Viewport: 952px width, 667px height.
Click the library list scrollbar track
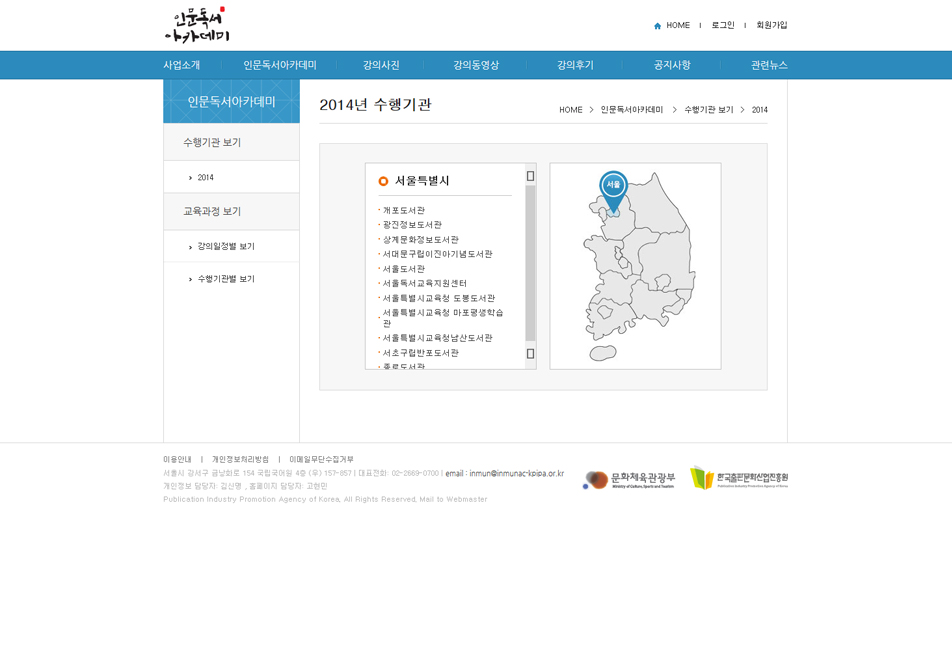point(530,262)
